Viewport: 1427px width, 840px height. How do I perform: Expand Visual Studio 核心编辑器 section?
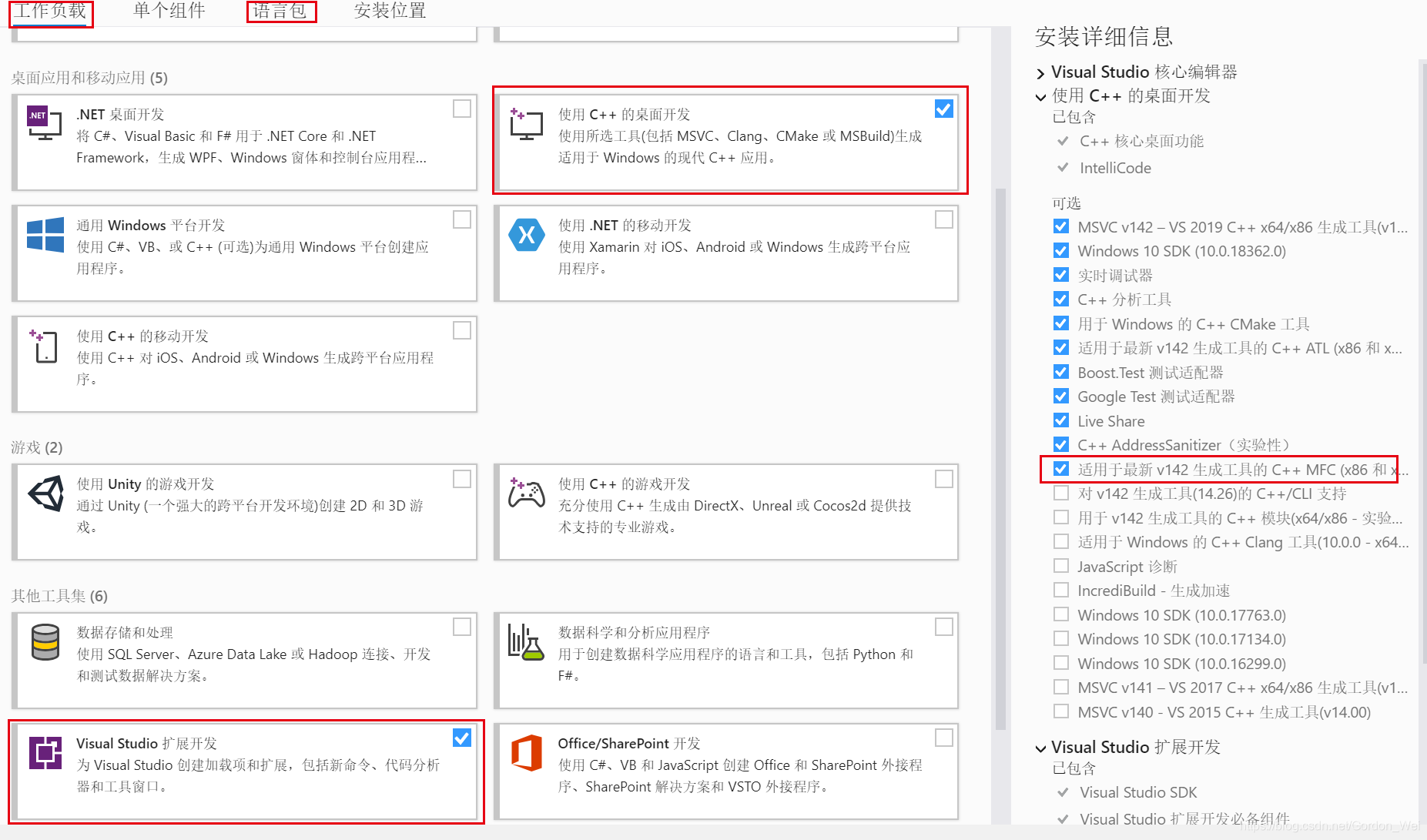[x=1041, y=73]
